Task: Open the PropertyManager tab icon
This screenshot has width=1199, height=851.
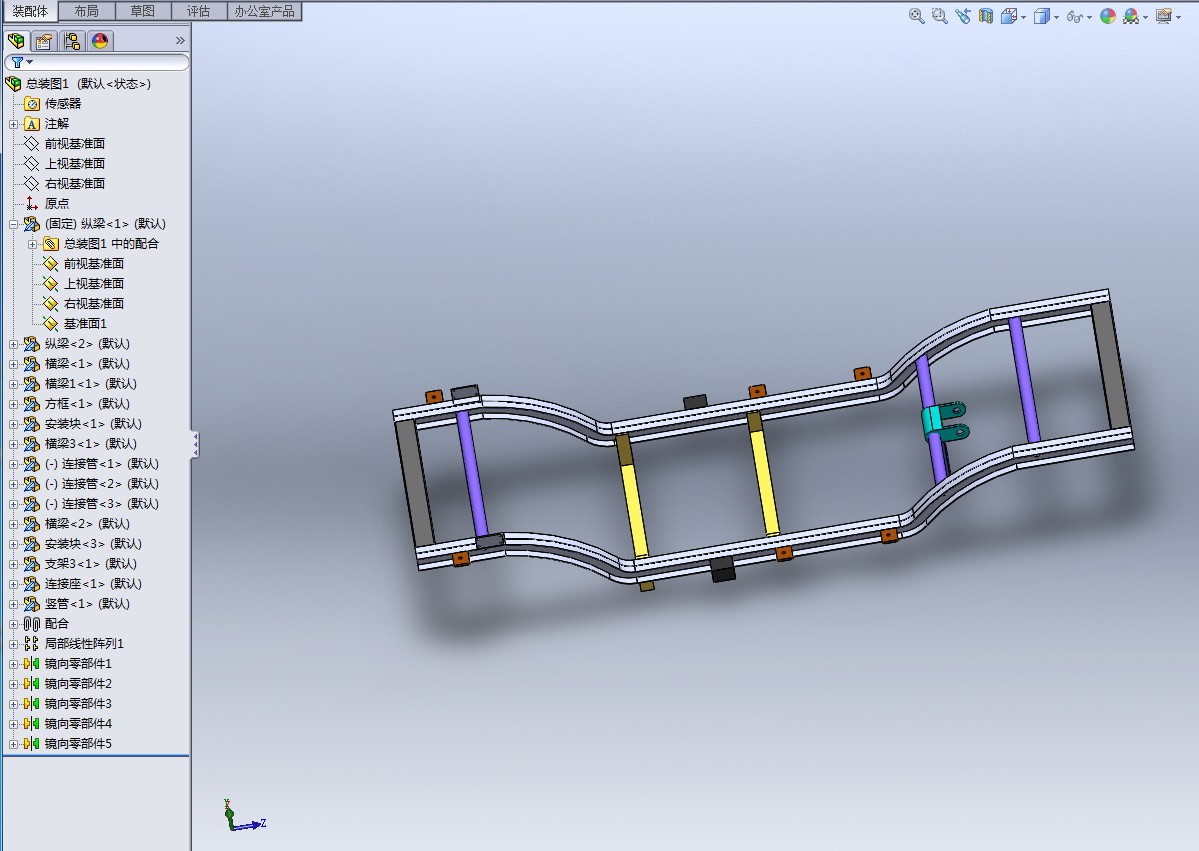Action: [44, 41]
